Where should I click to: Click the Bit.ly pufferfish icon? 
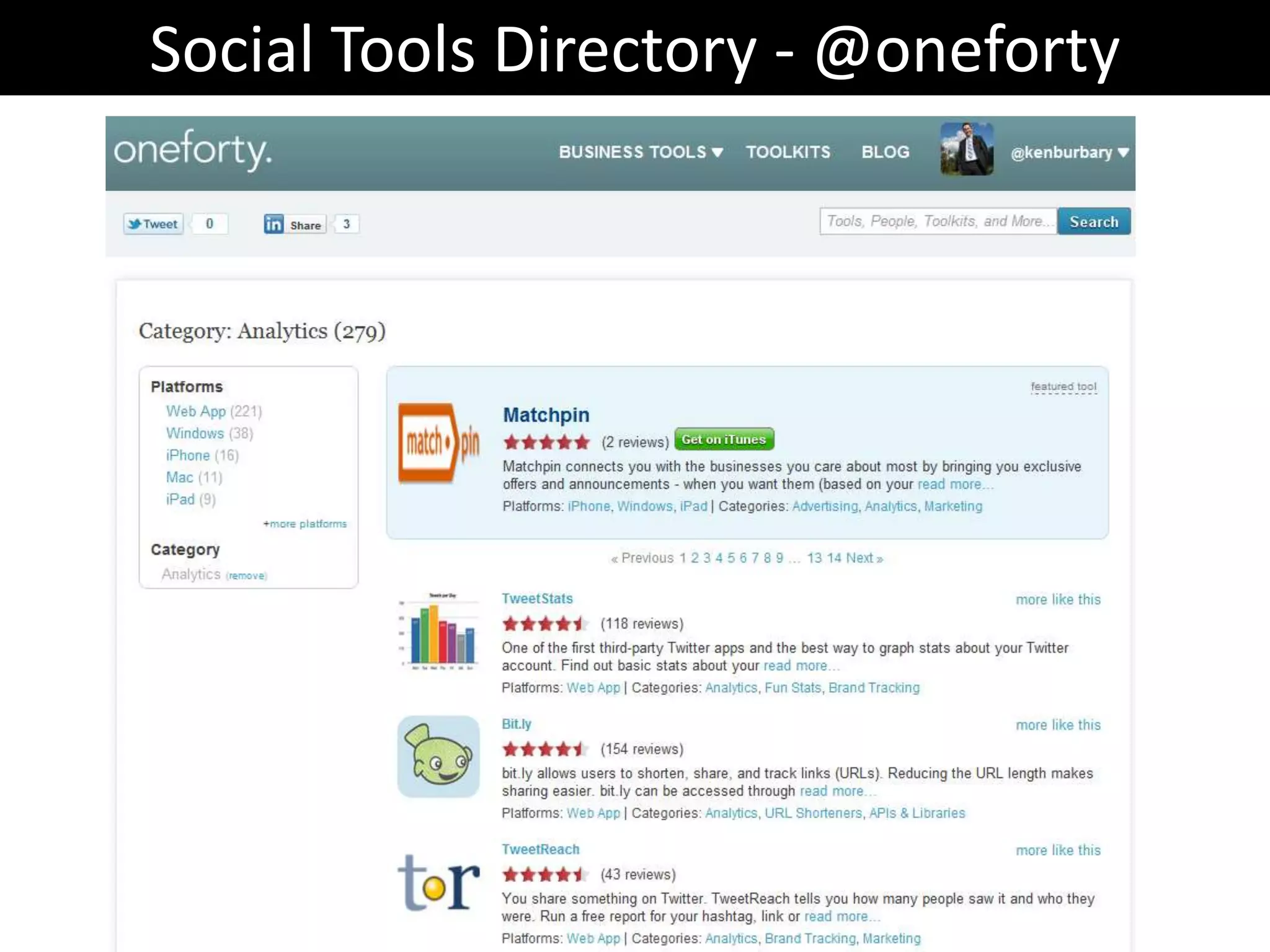coord(438,756)
